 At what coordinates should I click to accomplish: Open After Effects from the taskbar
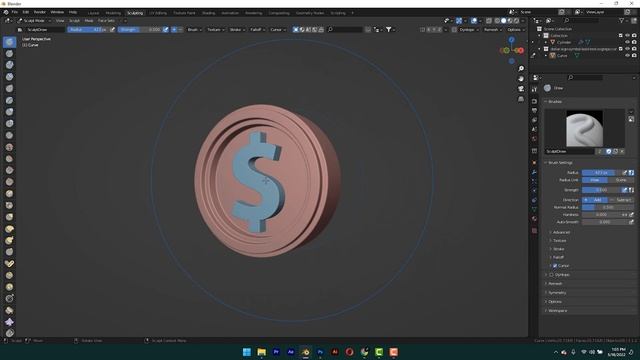pos(291,352)
